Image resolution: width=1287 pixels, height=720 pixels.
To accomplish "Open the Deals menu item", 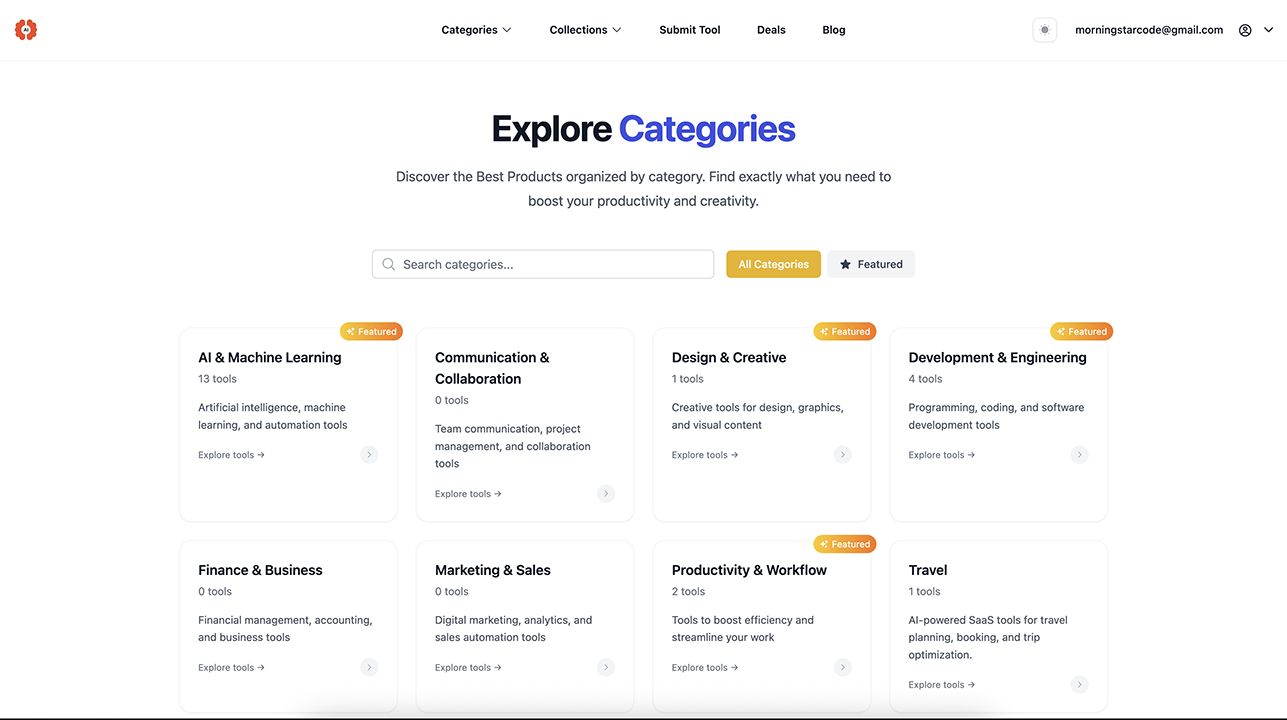I will pyautogui.click(x=771, y=30).
